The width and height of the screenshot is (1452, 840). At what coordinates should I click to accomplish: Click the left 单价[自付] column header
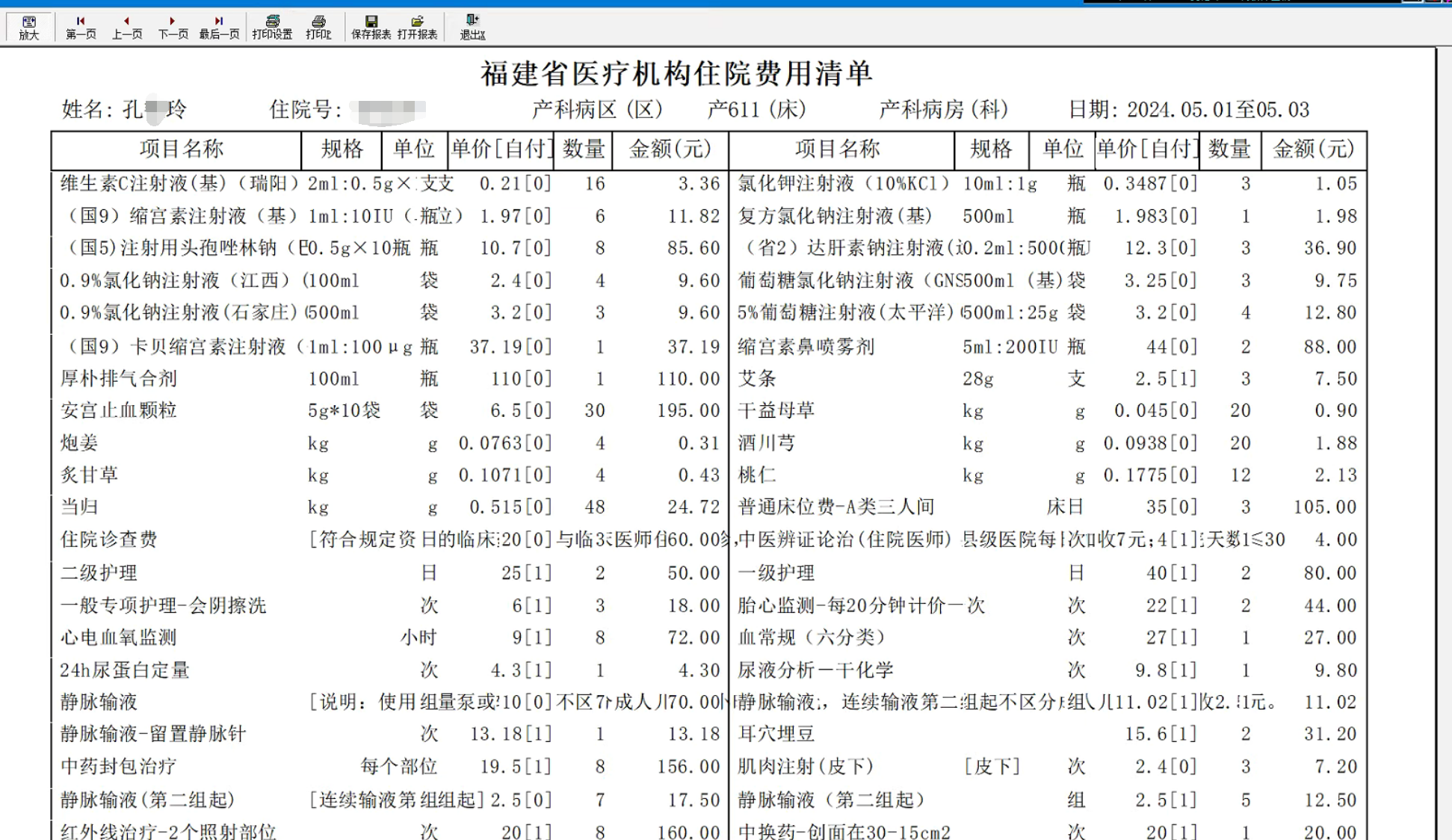pyautogui.click(x=501, y=149)
